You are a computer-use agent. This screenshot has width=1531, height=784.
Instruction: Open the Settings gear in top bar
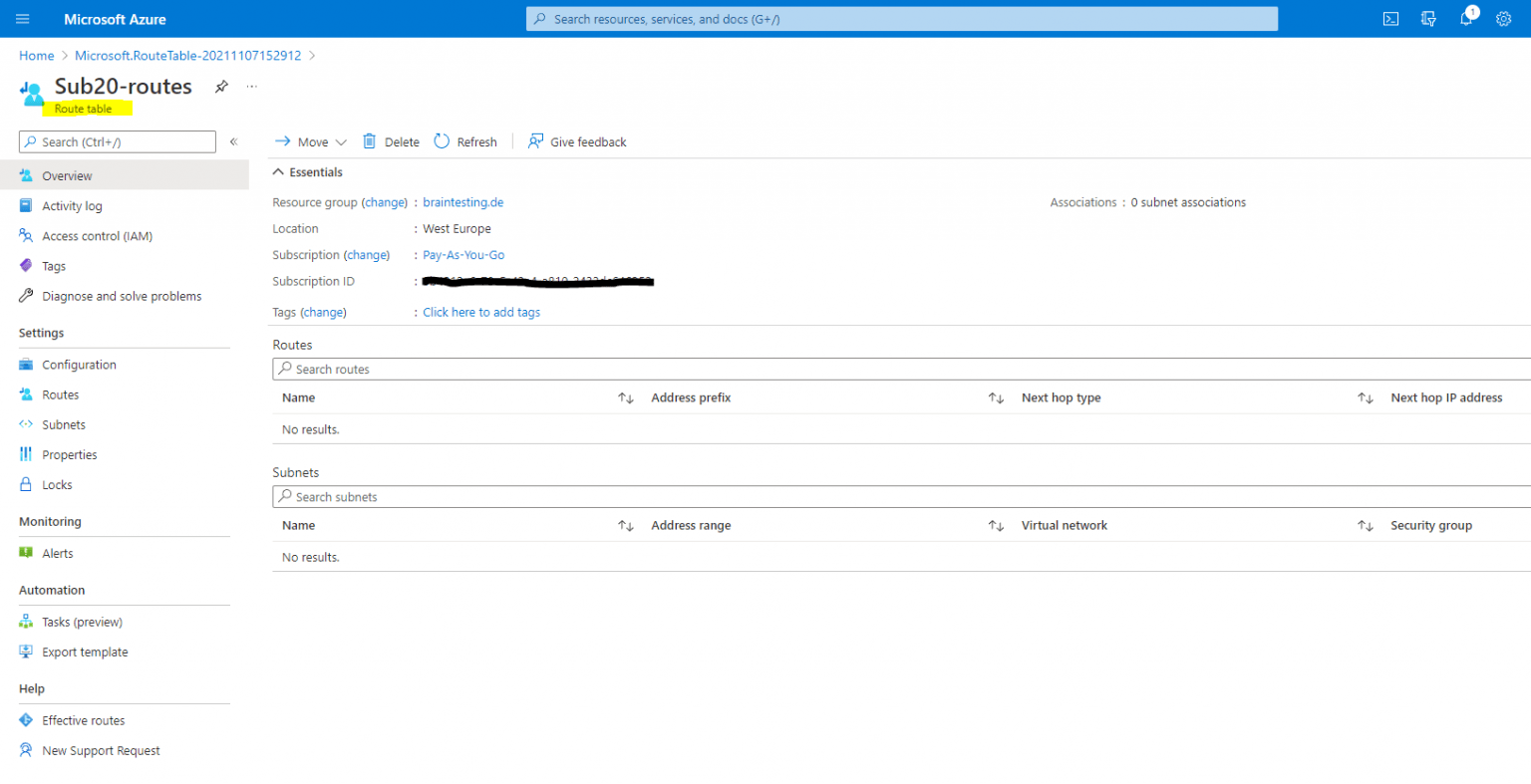click(x=1503, y=18)
